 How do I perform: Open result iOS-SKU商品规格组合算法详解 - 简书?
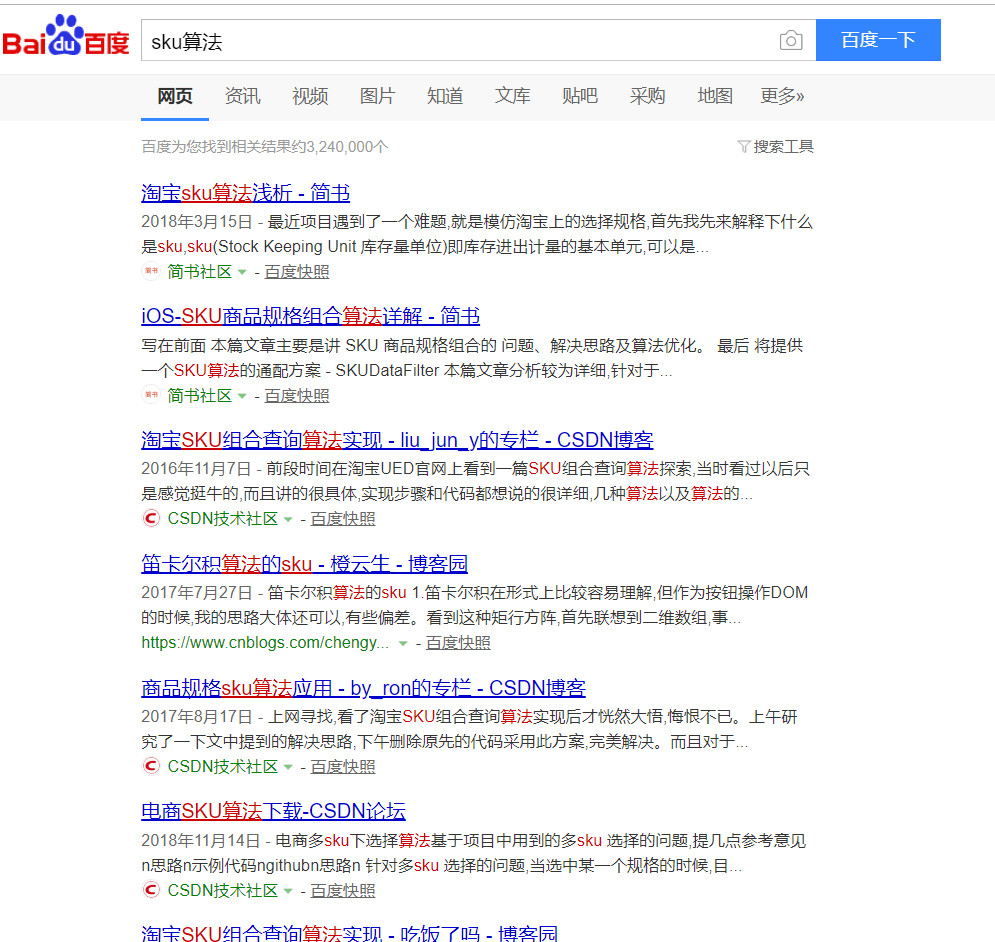click(x=310, y=316)
